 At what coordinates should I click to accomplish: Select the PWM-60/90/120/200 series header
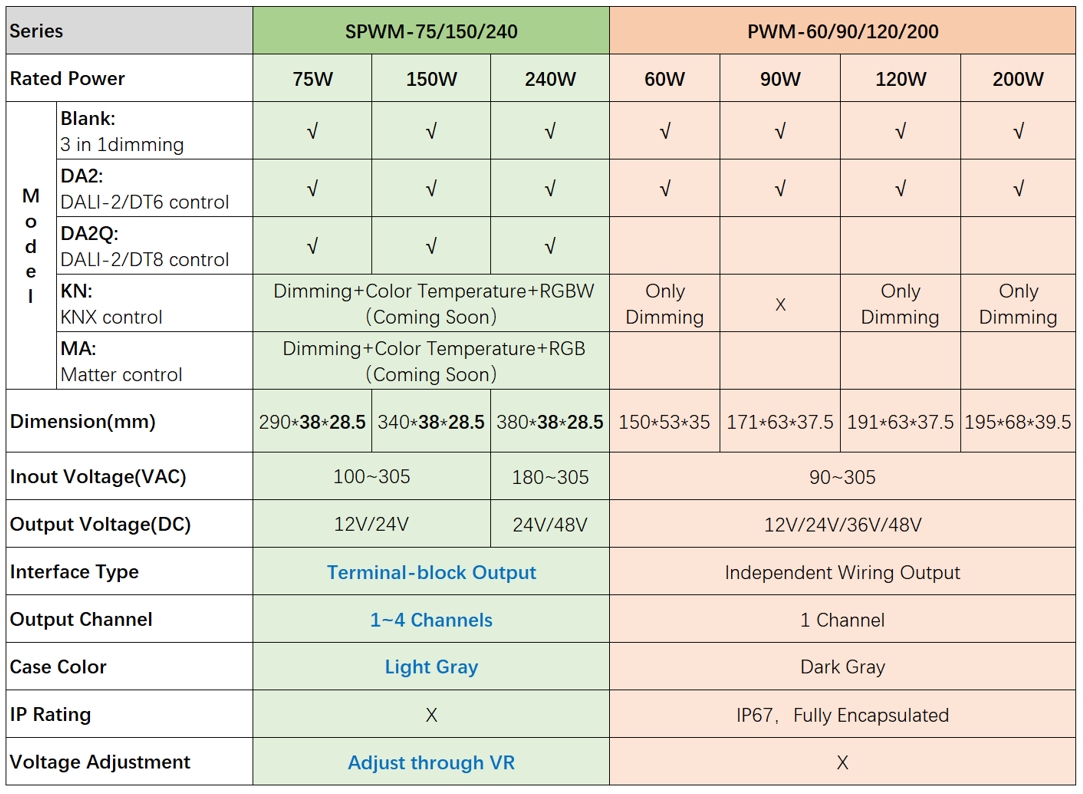pyautogui.click(x=843, y=31)
